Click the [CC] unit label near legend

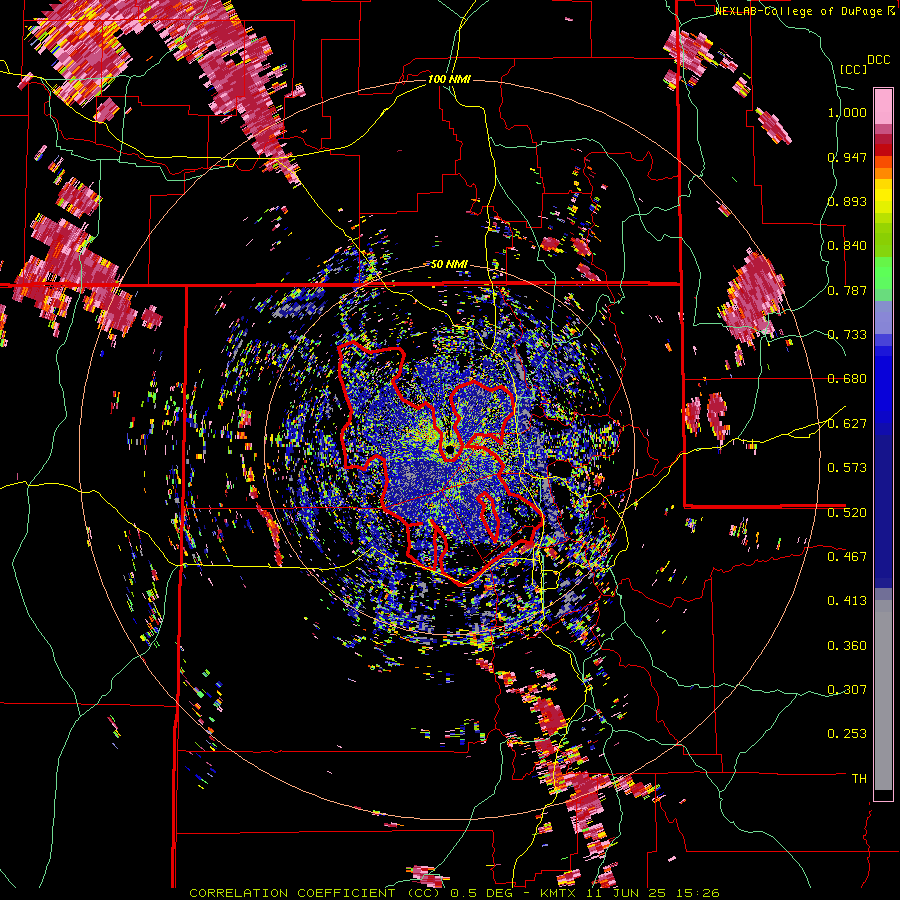pos(854,69)
